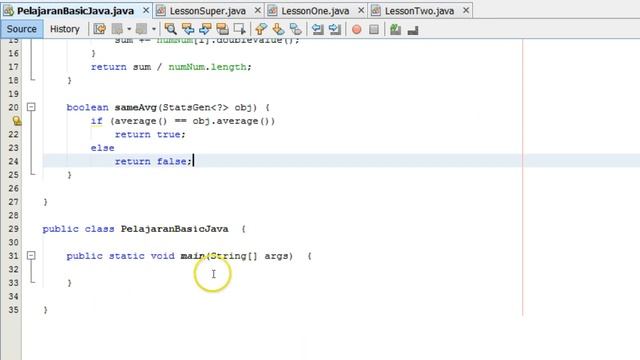
Task: Switch to the PelajaranBasicJava.java tab
Action: (76, 11)
